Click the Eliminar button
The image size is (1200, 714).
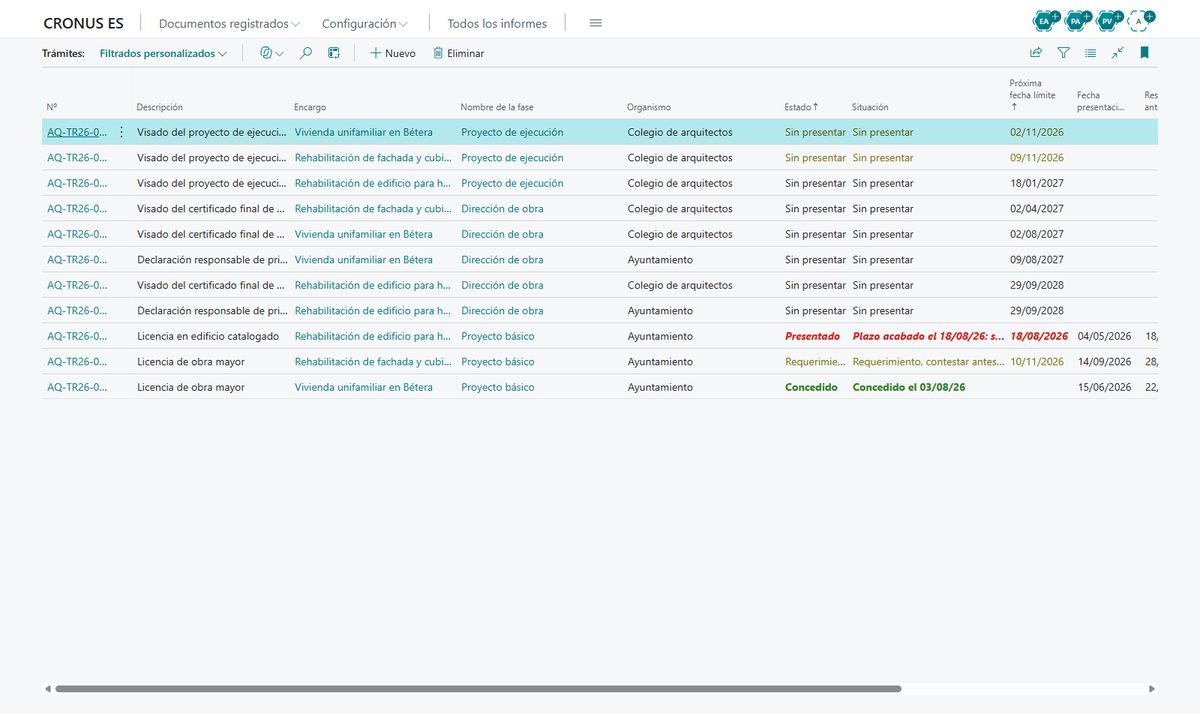(458, 53)
